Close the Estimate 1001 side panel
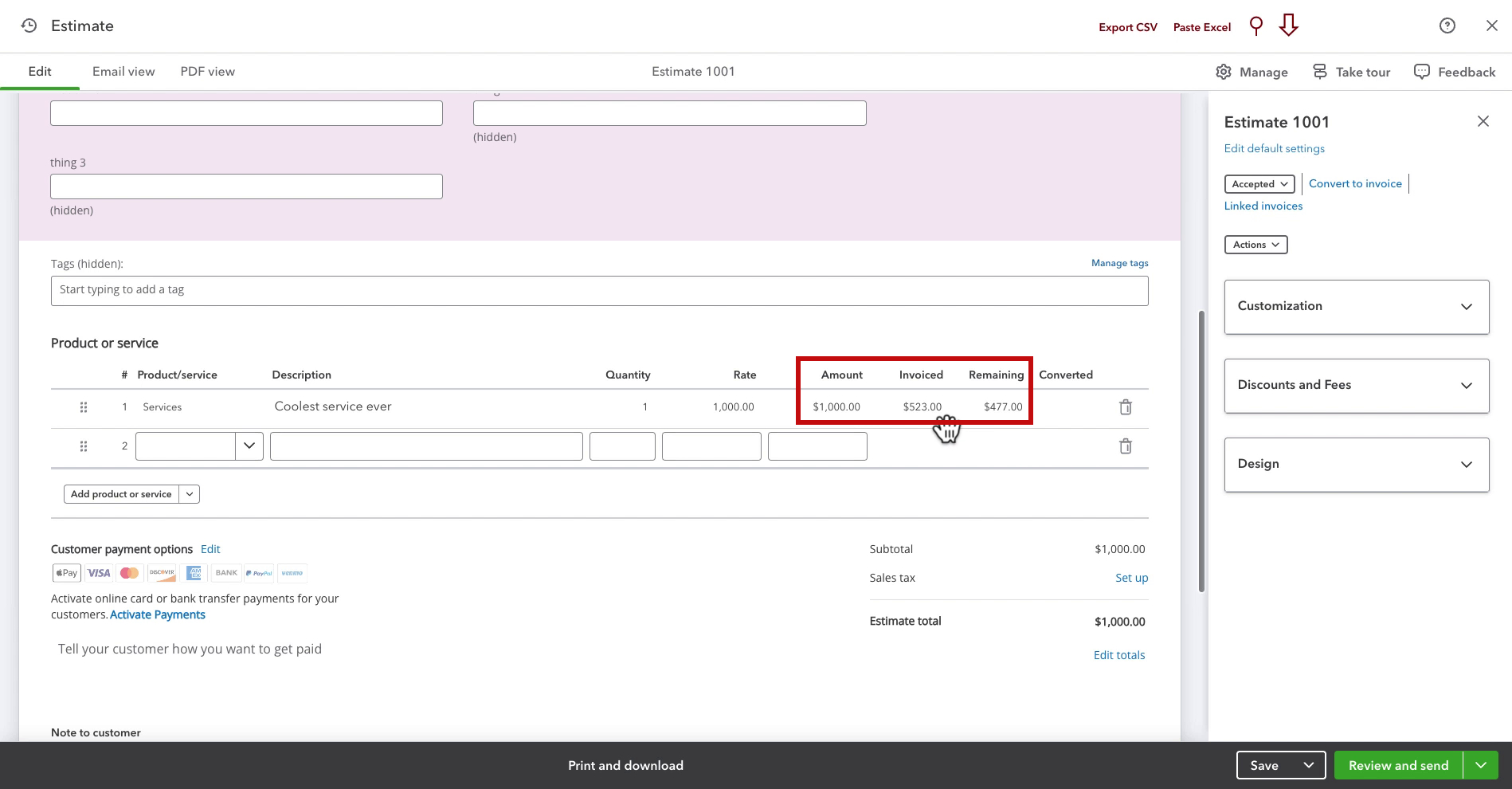This screenshot has width=1512, height=789. pyautogui.click(x=1483, y=121)
